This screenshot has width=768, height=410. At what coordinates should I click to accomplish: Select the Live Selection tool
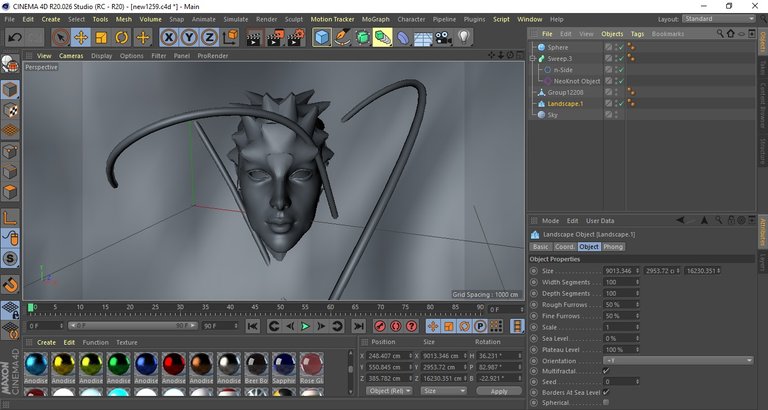[x=61, y=37]
